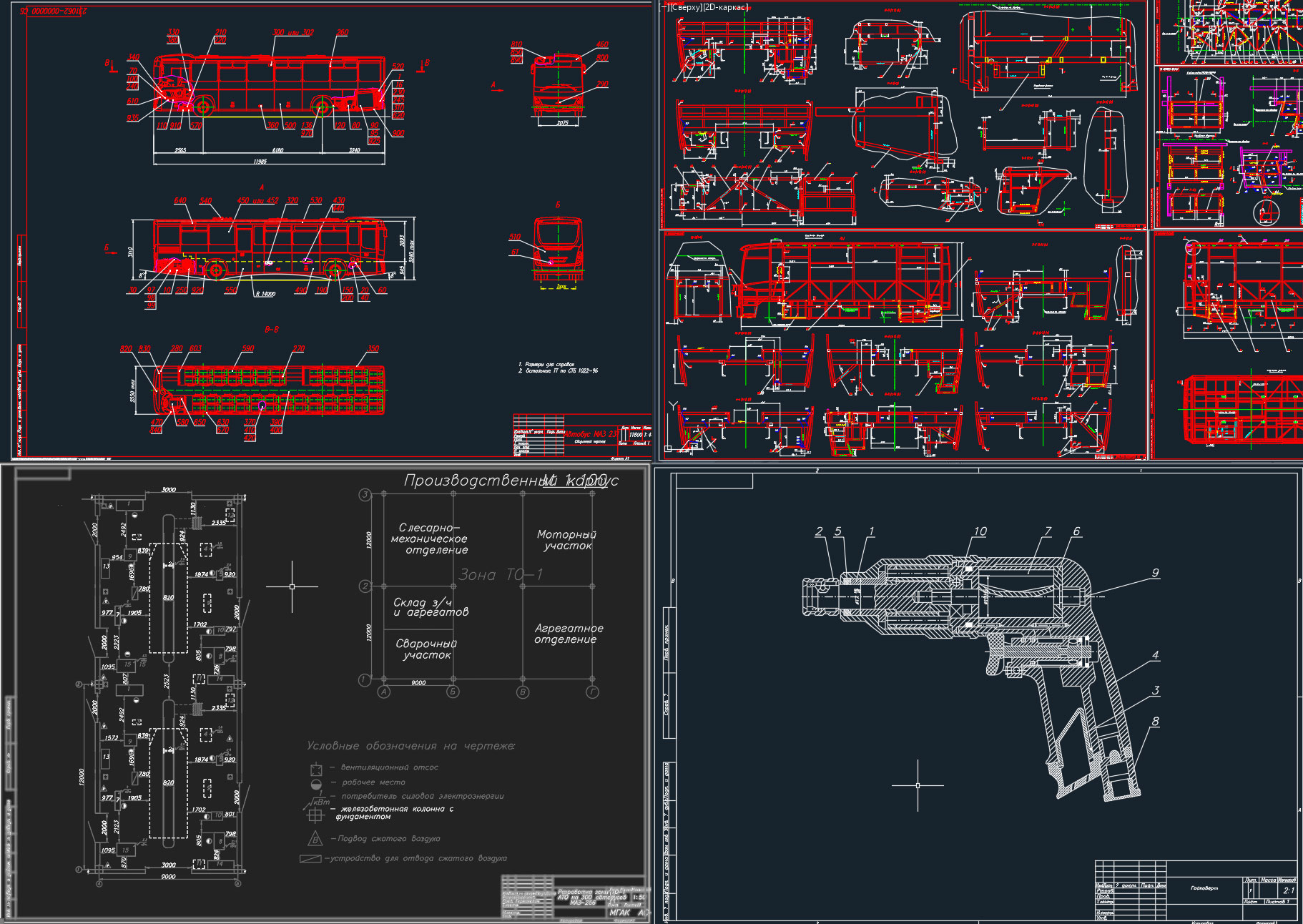Click grid axis bubble 2 on plan

(x=365, y=586)
